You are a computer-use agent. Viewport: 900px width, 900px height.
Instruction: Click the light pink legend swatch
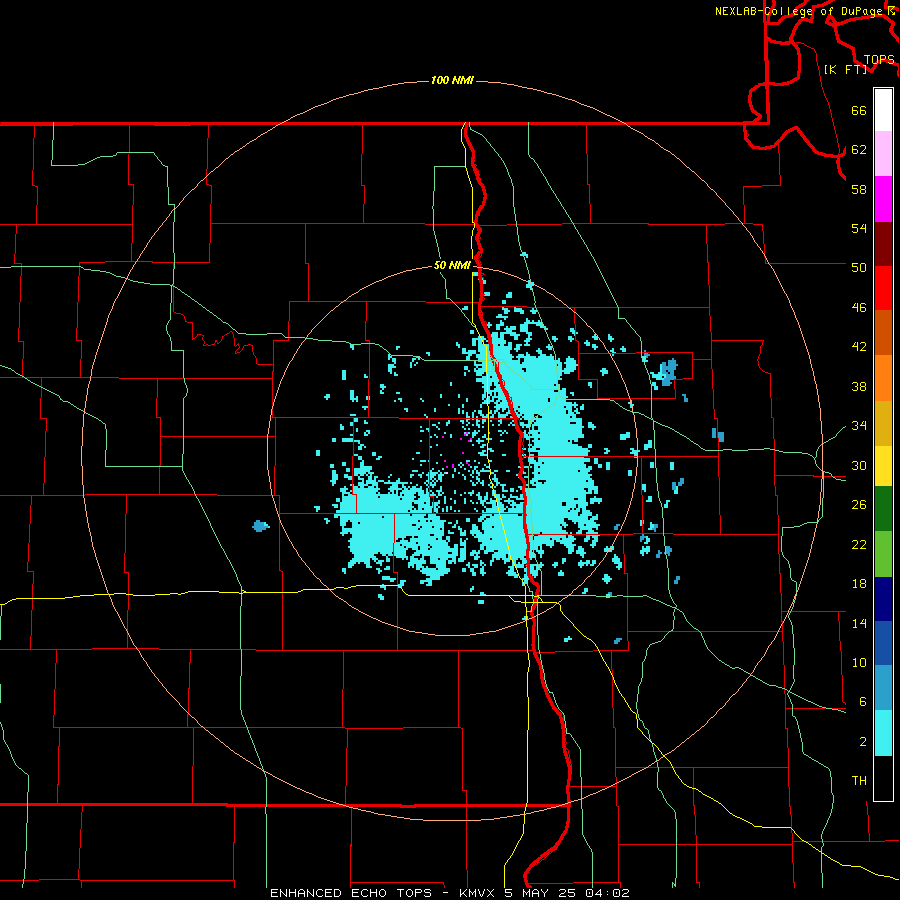click(883, 154)
